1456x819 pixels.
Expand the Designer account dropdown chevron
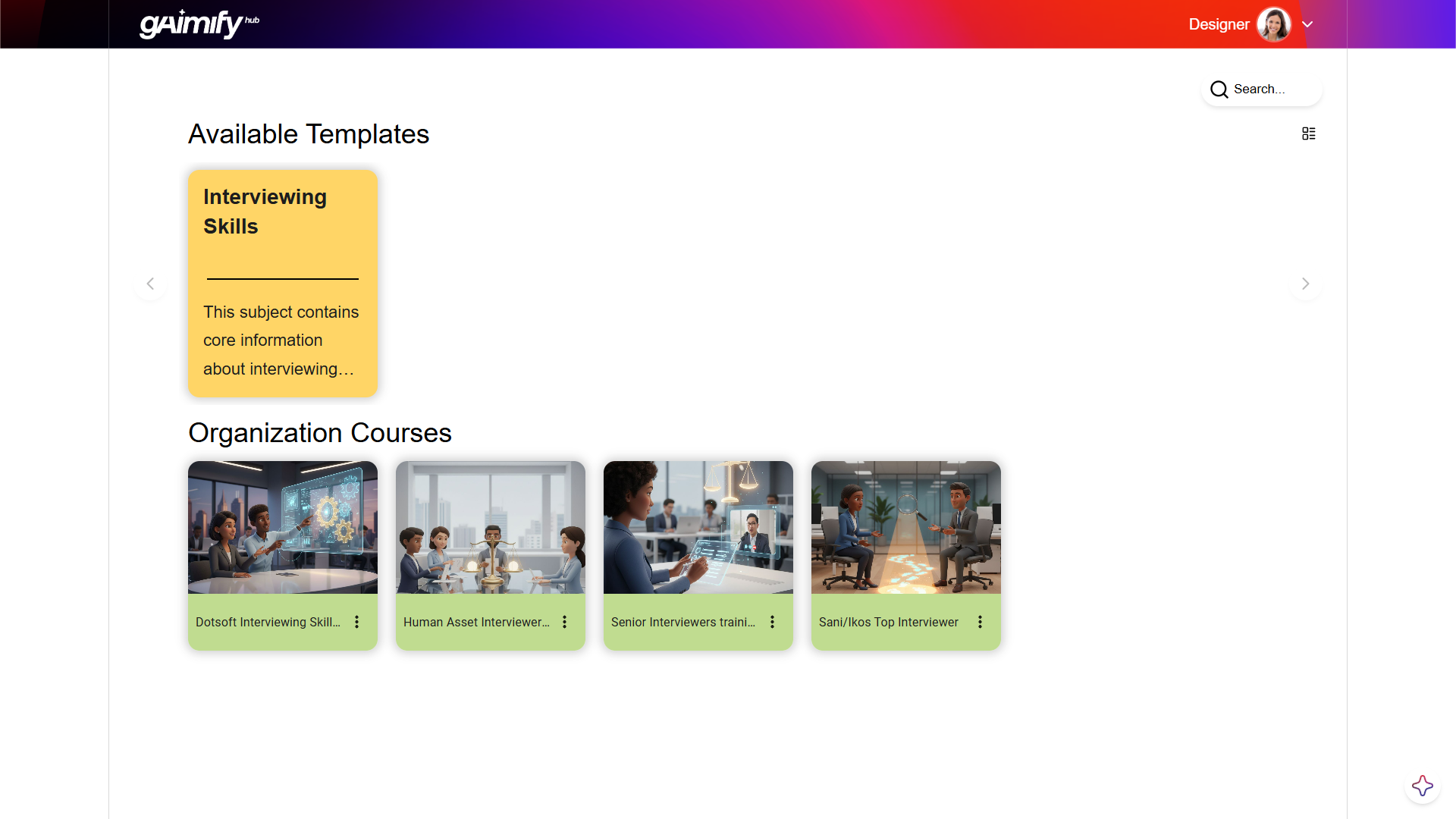(x=1307, y=24)
